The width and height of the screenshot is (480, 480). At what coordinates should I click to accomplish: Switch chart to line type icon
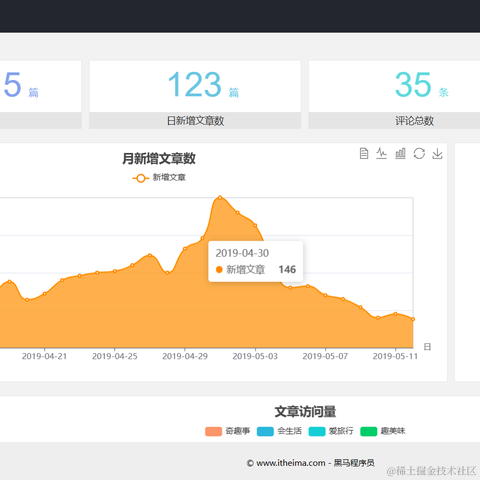(x=382, y=154)
